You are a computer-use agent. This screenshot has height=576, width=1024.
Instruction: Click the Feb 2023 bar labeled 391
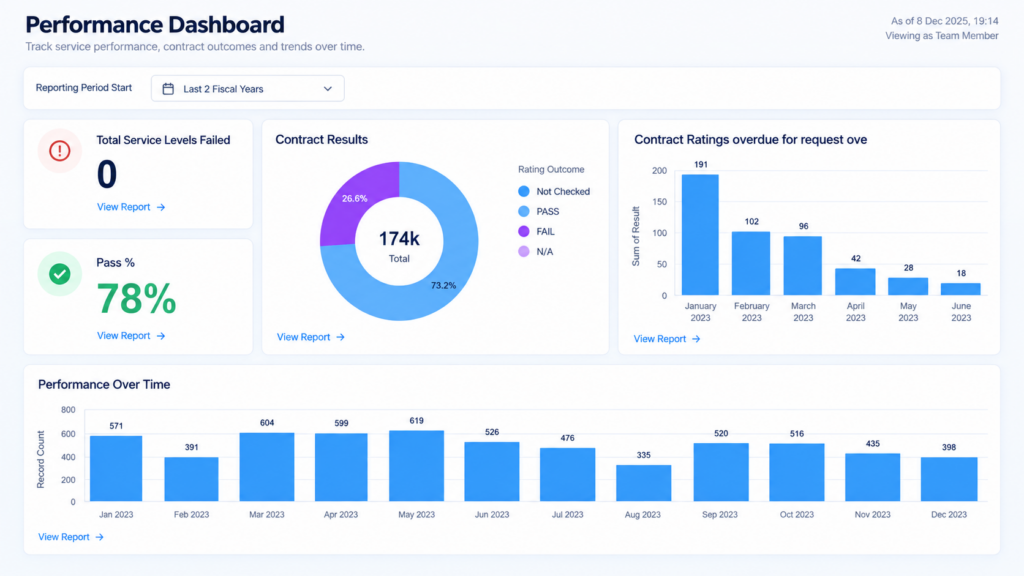tap(191, 479)
